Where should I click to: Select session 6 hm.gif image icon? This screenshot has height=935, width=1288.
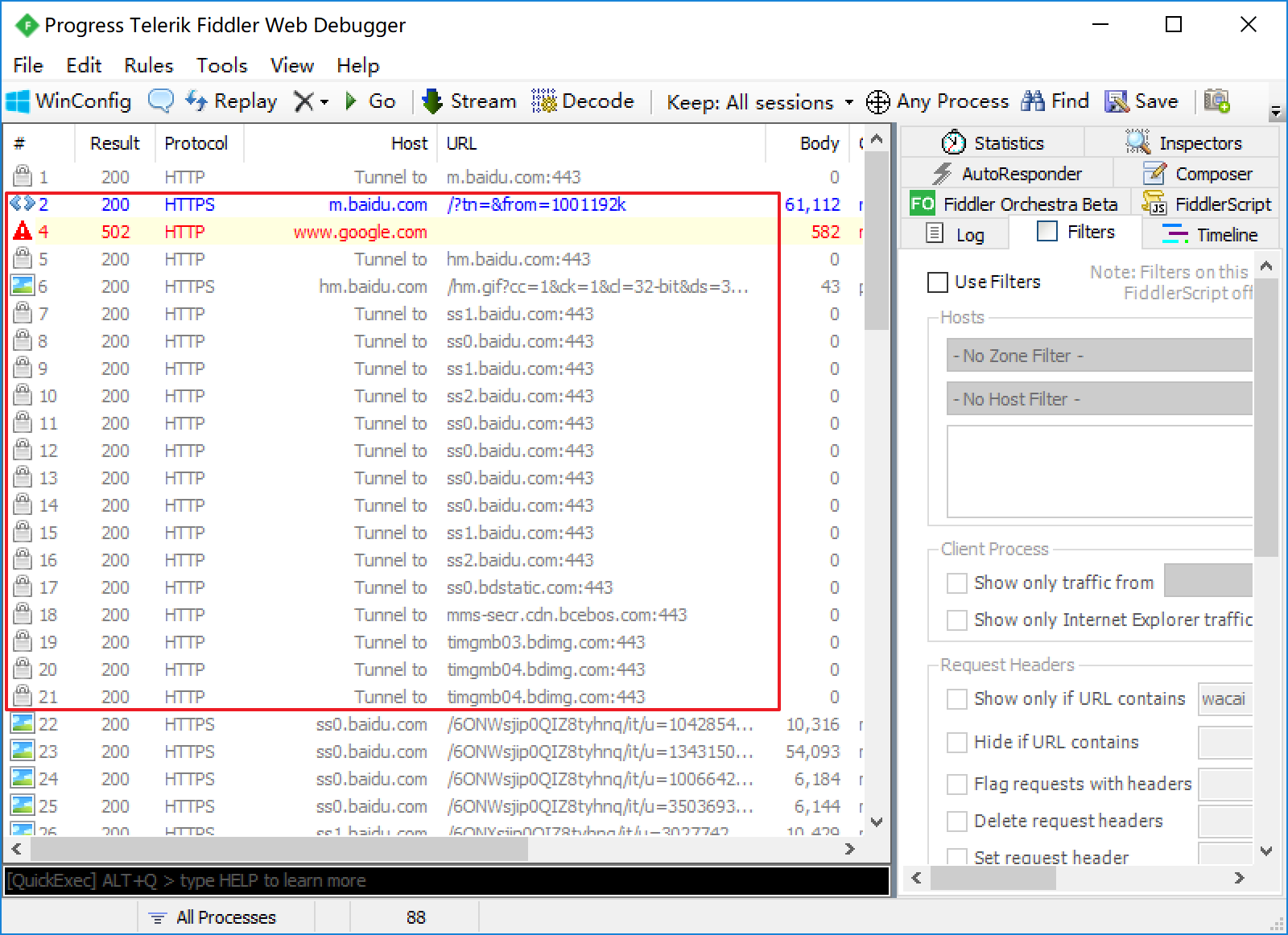coord(23,286)
